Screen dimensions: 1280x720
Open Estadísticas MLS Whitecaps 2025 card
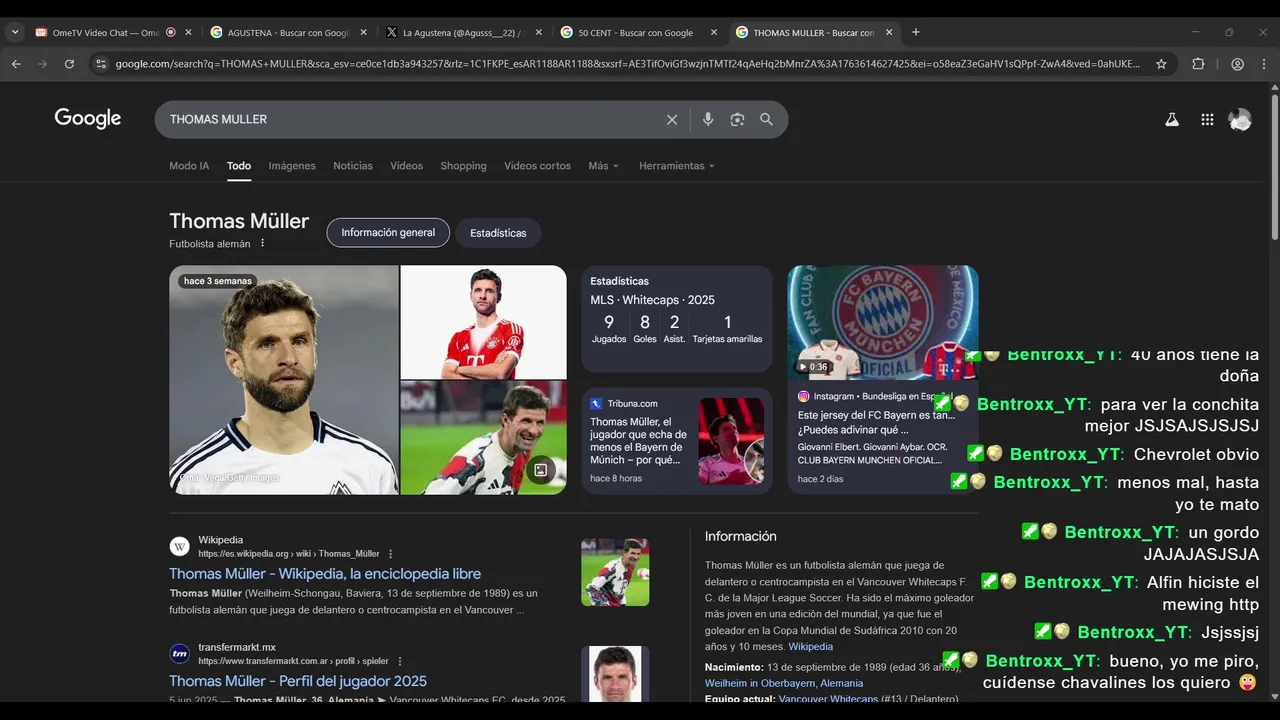pyautogui.click(x=677, y=319)
